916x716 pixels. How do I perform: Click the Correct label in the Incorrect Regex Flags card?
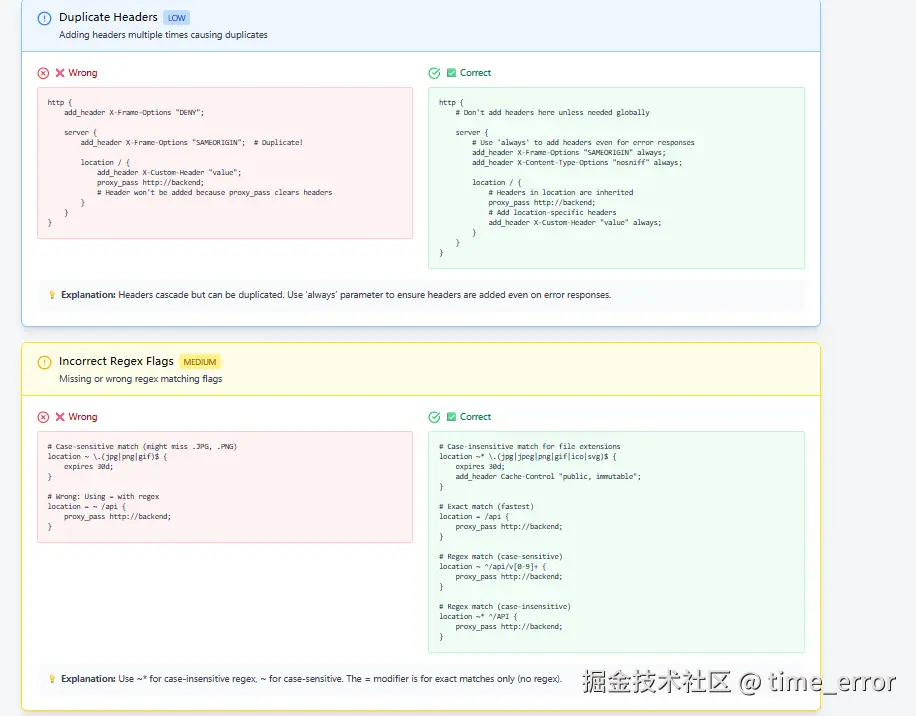(x=475, y=417)
